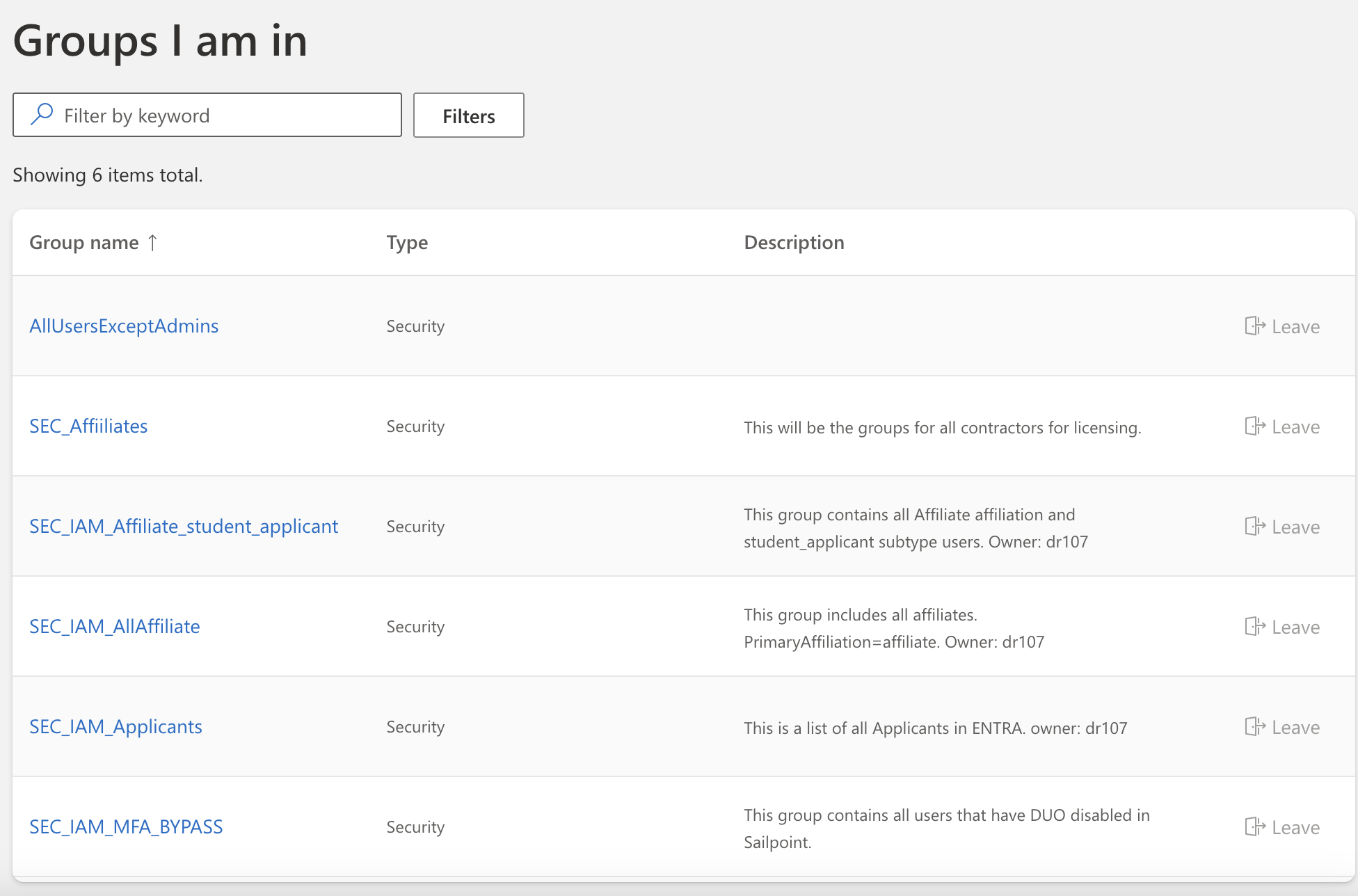This screenshot has width=1358, height=896.
Task: Focus the Filter by keyword field
Action: click(223, 115)
